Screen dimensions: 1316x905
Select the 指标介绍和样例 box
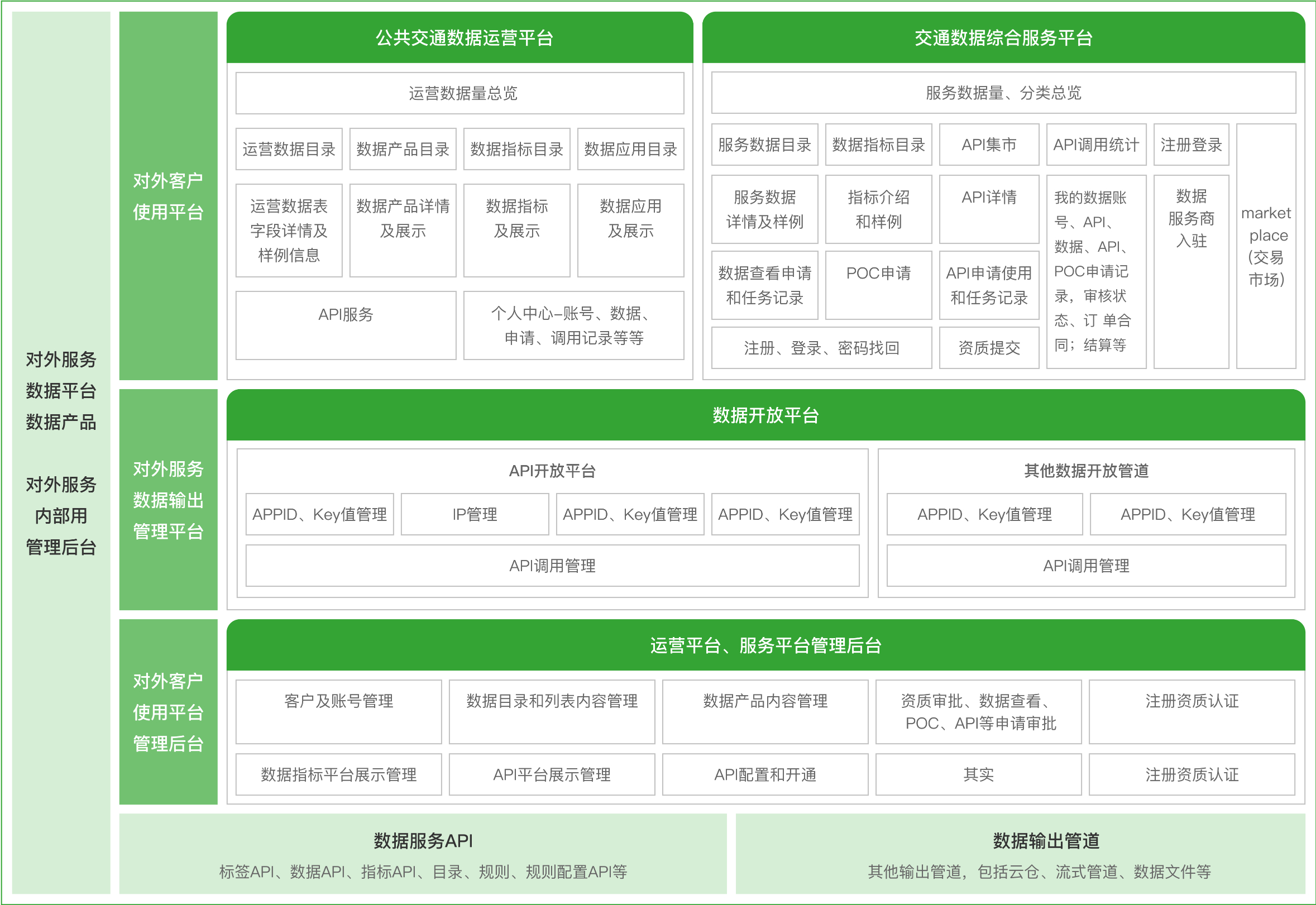(x=878, y=209)
